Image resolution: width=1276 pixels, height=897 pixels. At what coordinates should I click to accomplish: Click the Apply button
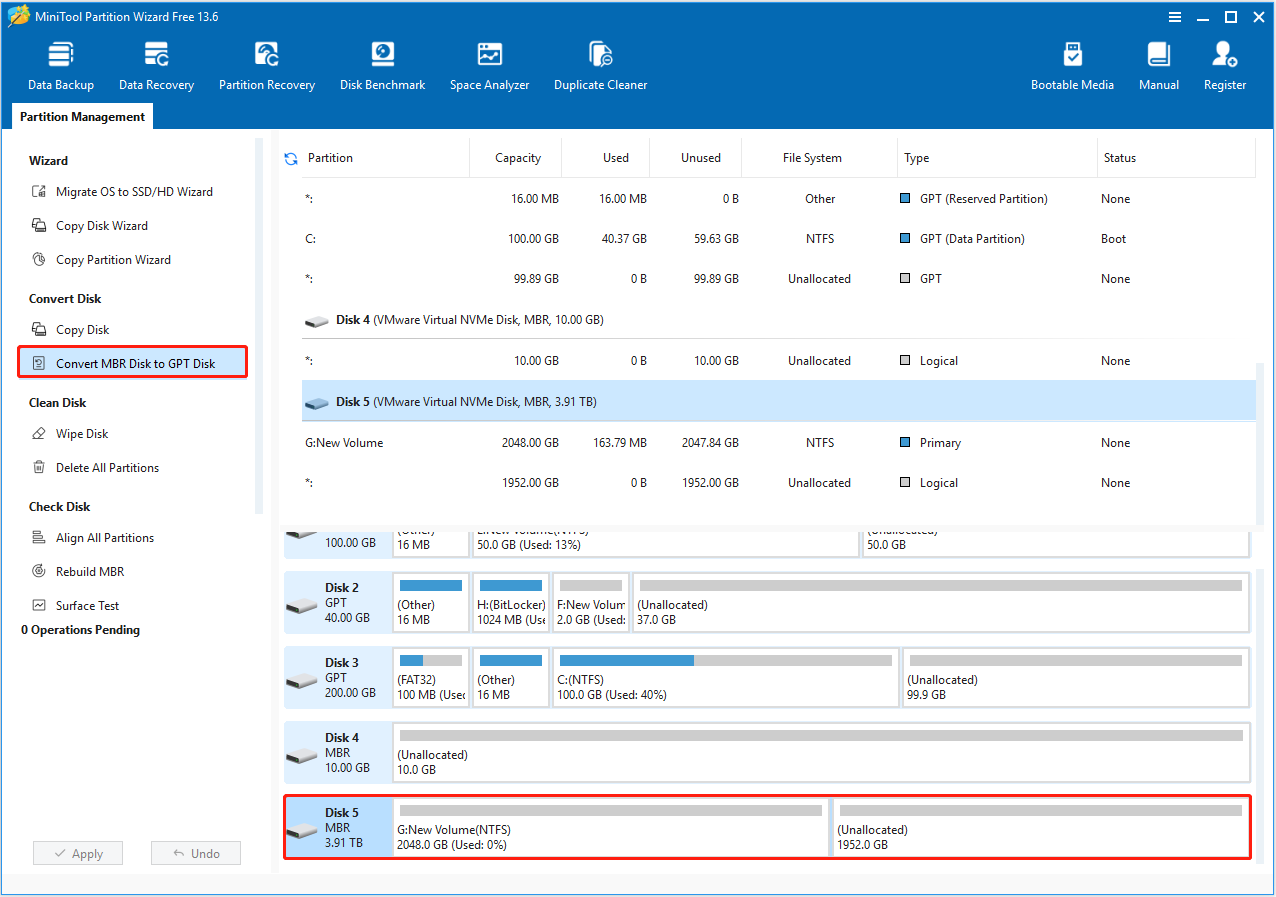(x=77, y=853)
